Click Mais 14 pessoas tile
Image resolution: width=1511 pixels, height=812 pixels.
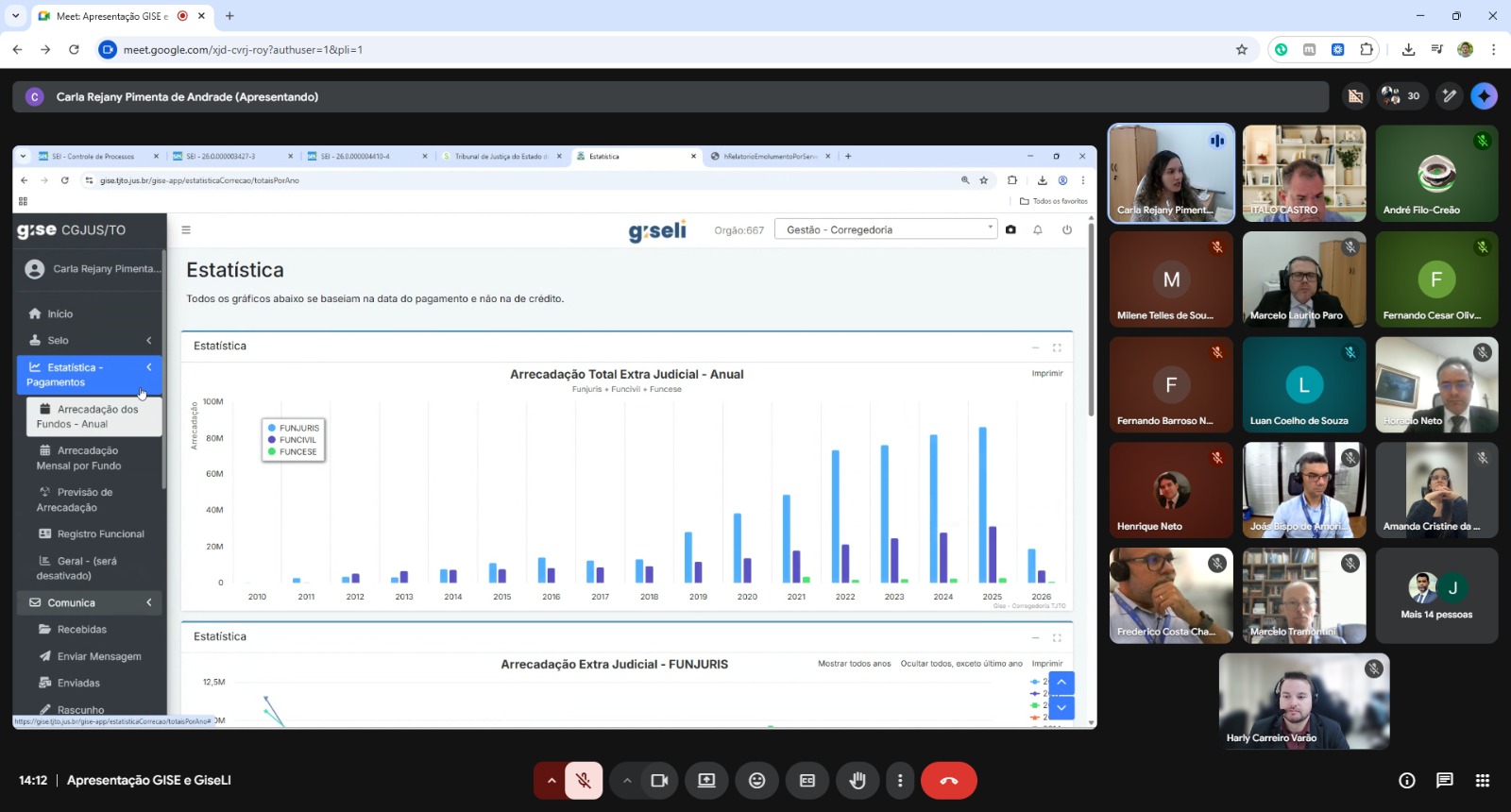[1435, 596]
